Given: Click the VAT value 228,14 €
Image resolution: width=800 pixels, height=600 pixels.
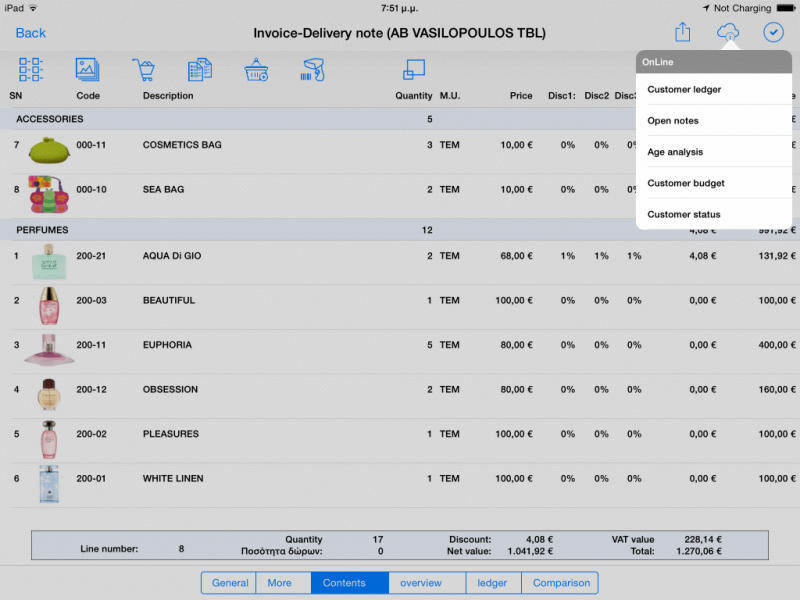Looking at the screenshot, I should point(703,539).
